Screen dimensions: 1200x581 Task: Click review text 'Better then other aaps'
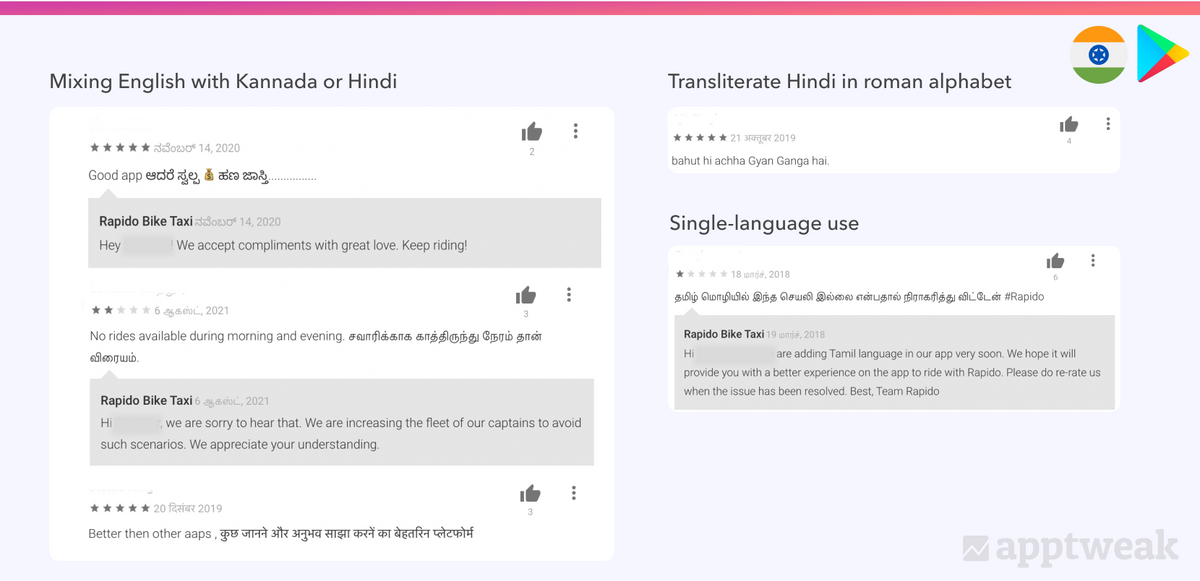pos(150,534)
